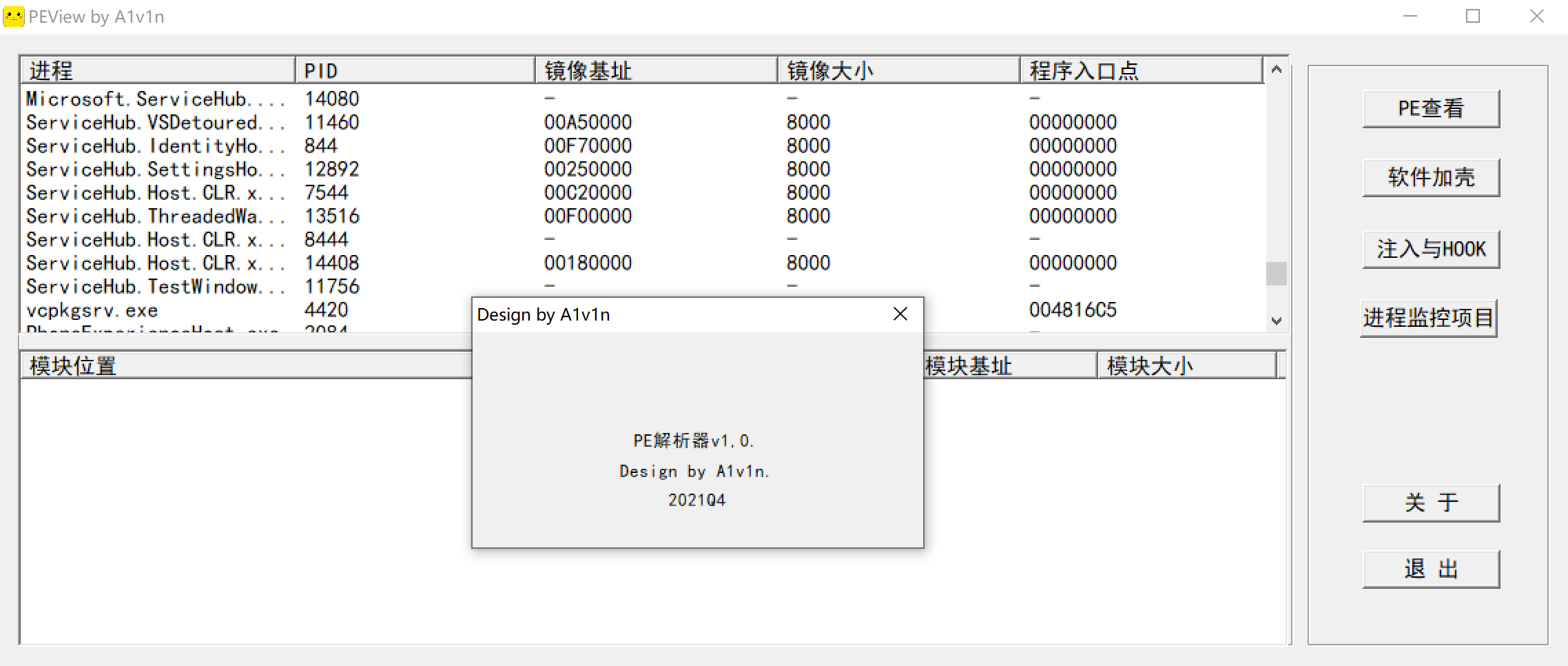The image size is (1568, 666).
Task: Launch 进程监控项目 monitor
Action: tap(1429, 318)
